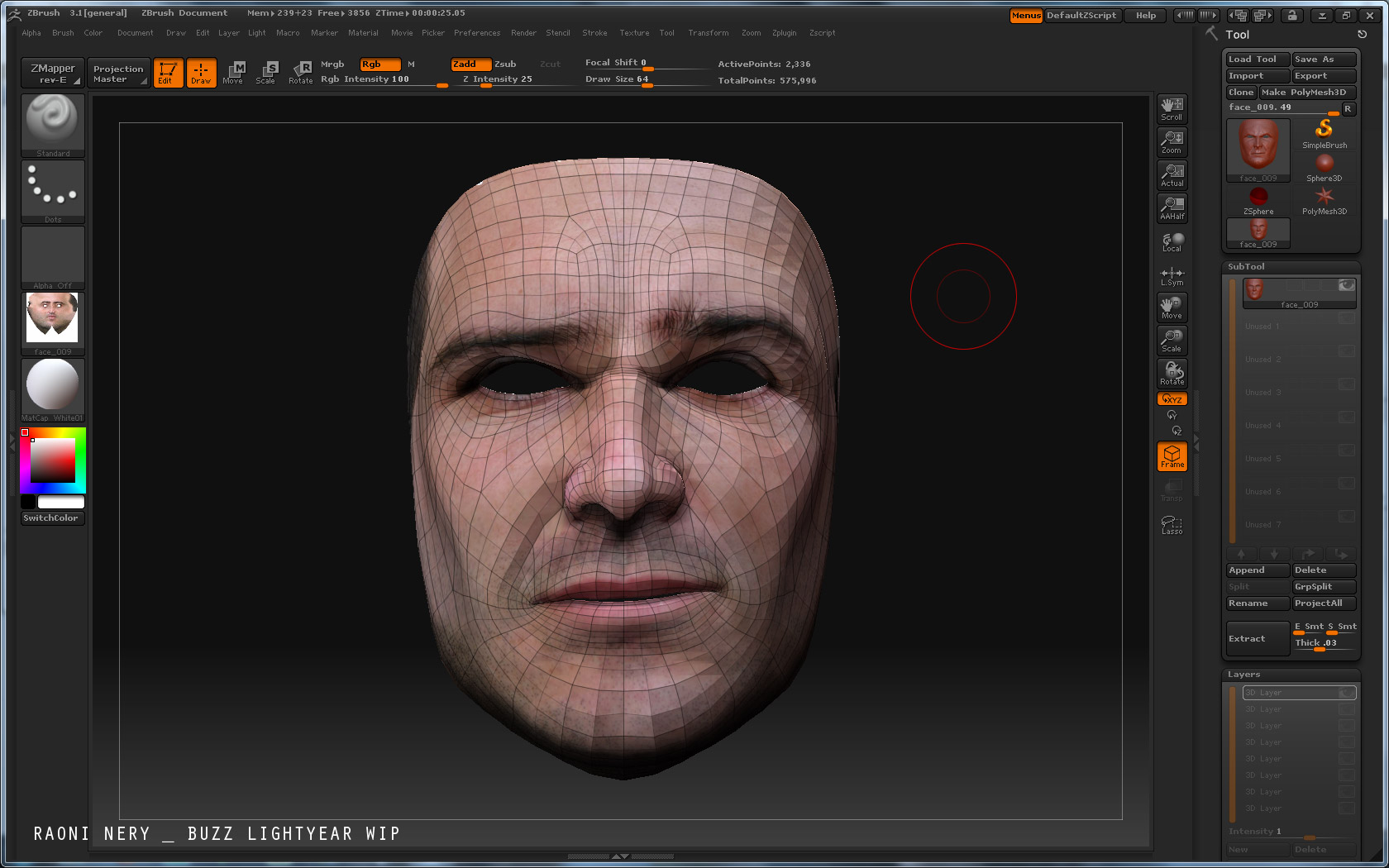Select the Edit mode button
Image resolution: width=1389 pixels, height=868 pixels.
pos(168,73)
